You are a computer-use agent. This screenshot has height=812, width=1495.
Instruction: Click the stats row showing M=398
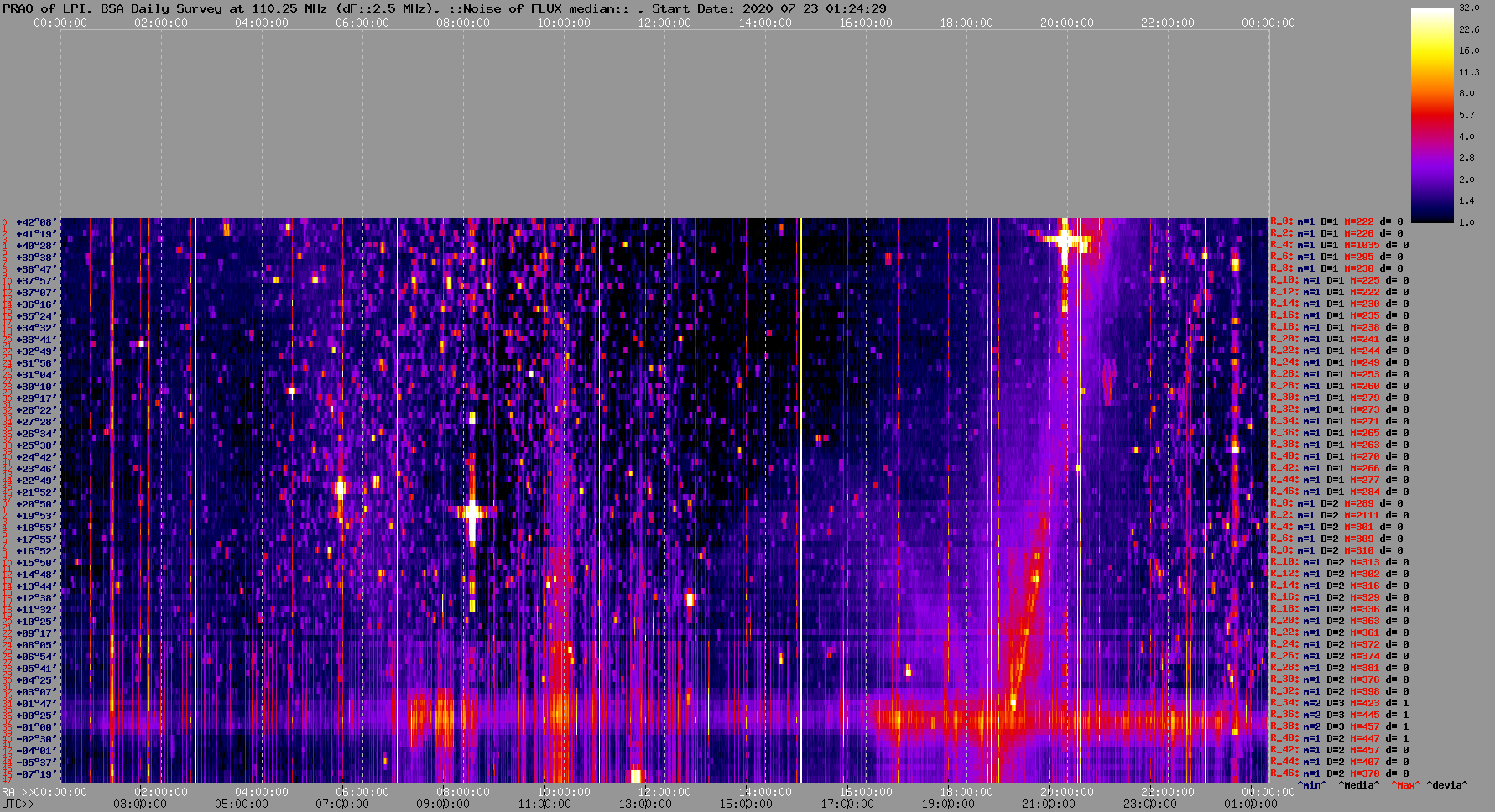tap(1340, 692)
